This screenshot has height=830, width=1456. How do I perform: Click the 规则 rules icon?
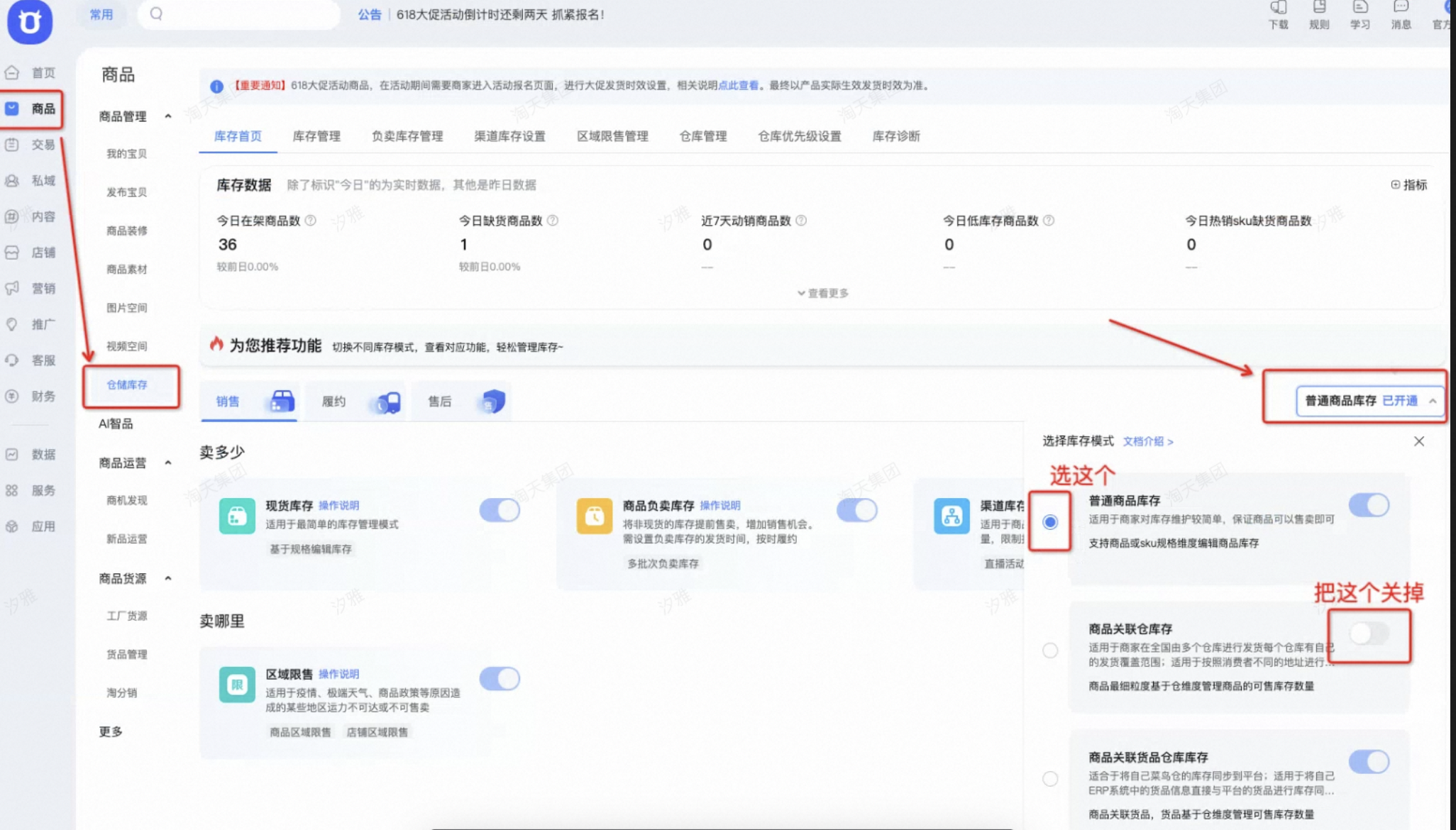(1319, 7)
